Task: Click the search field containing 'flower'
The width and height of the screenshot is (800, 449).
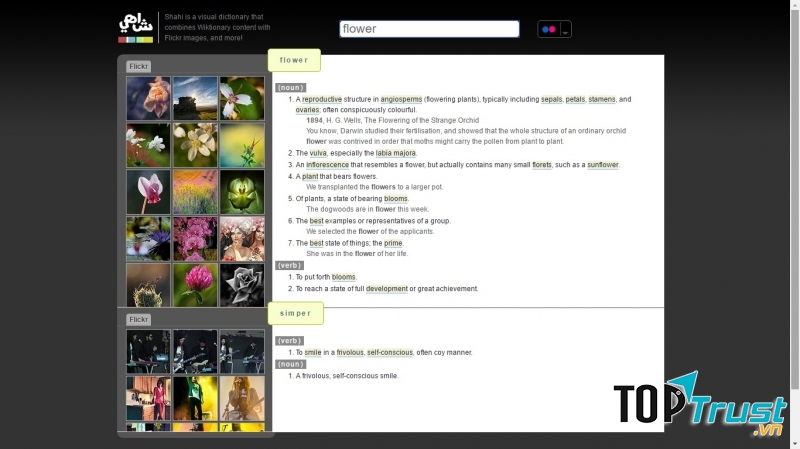Action: [x=429, y=29]
